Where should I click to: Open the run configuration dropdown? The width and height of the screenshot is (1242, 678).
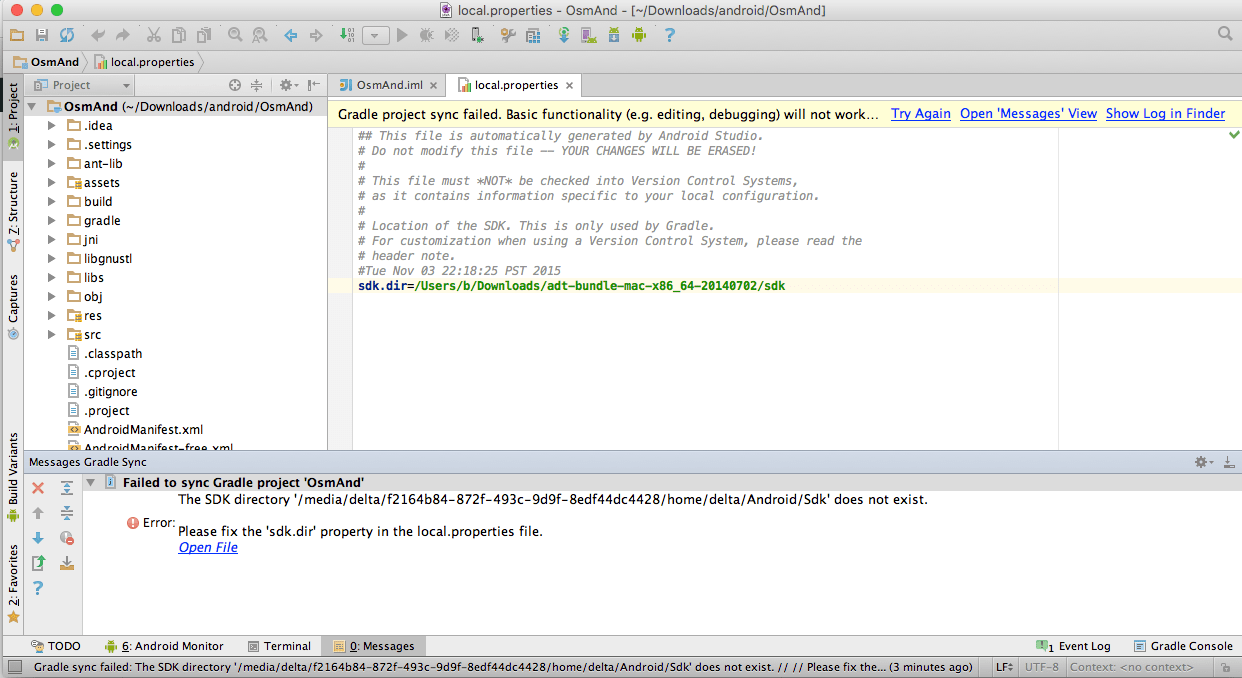[375, 35]
